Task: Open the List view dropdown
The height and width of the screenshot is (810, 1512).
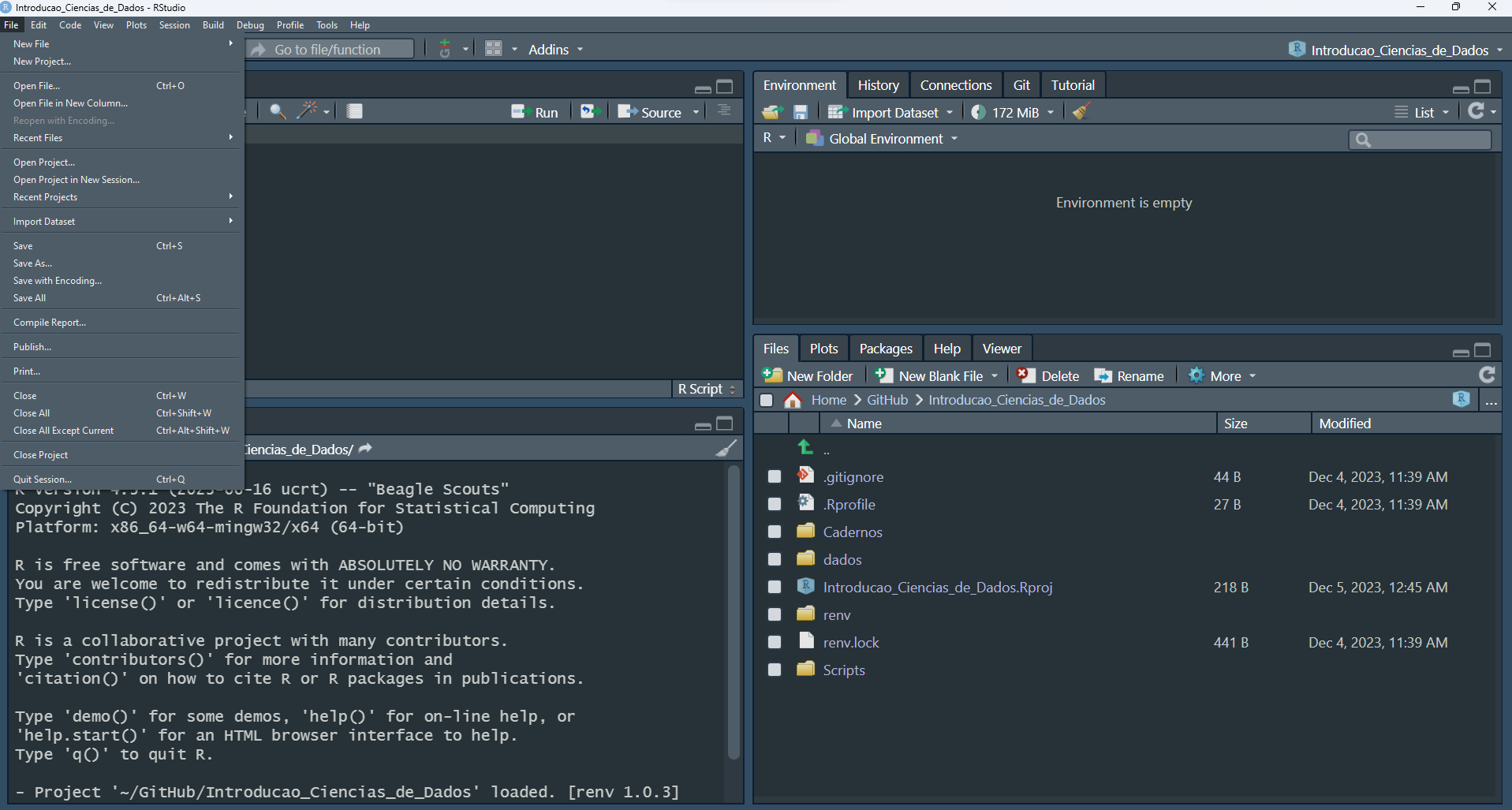Action: click(x=1422, y=113)
